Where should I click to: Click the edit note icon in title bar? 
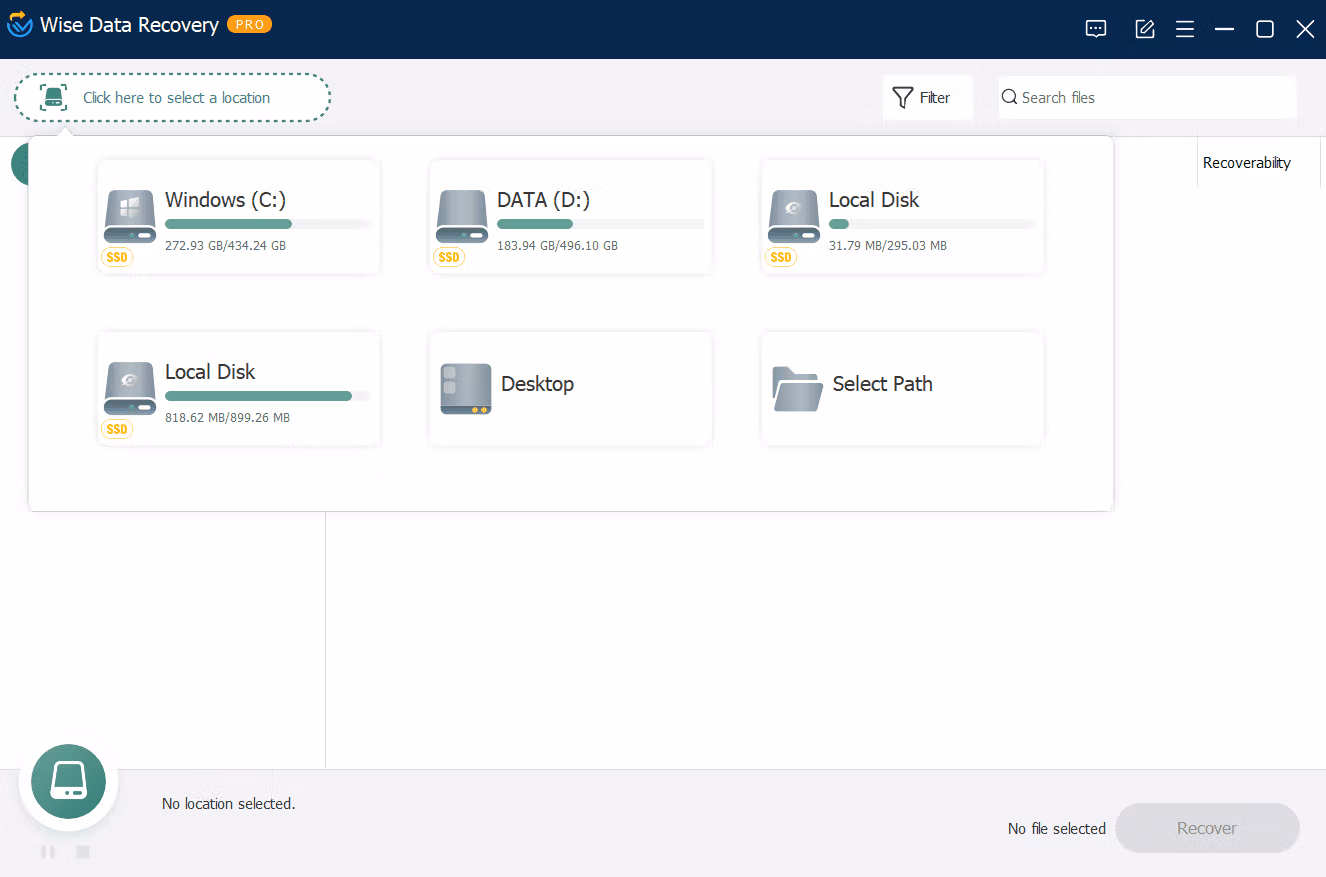click(1145, 29)
